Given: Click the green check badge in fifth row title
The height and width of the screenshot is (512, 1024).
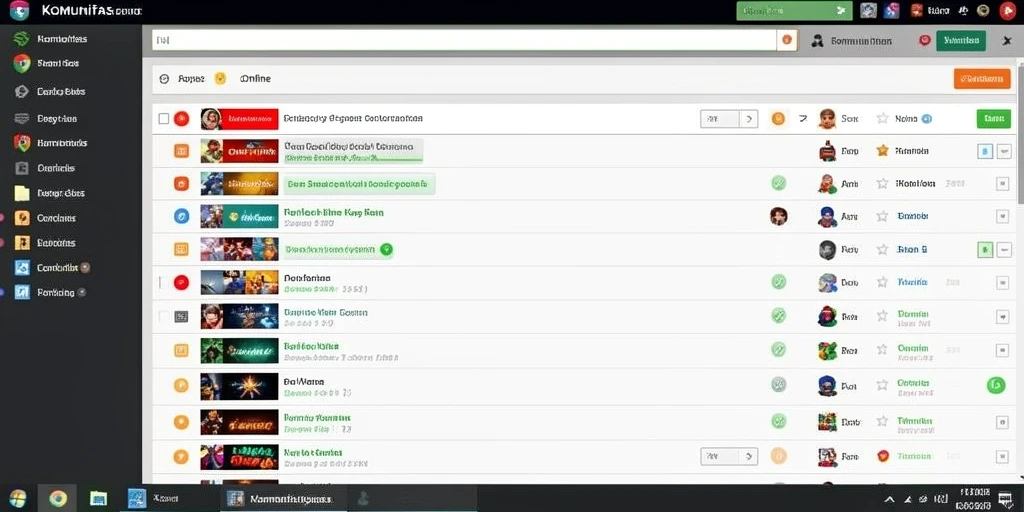Looking at the screenshot, I should [x=386, y=249].
